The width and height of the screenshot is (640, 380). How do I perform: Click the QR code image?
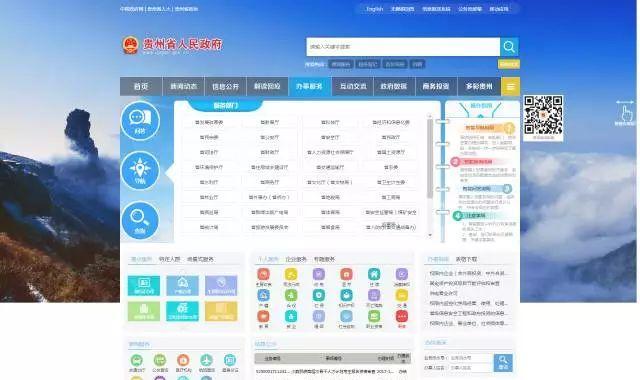tap(543, 116)
